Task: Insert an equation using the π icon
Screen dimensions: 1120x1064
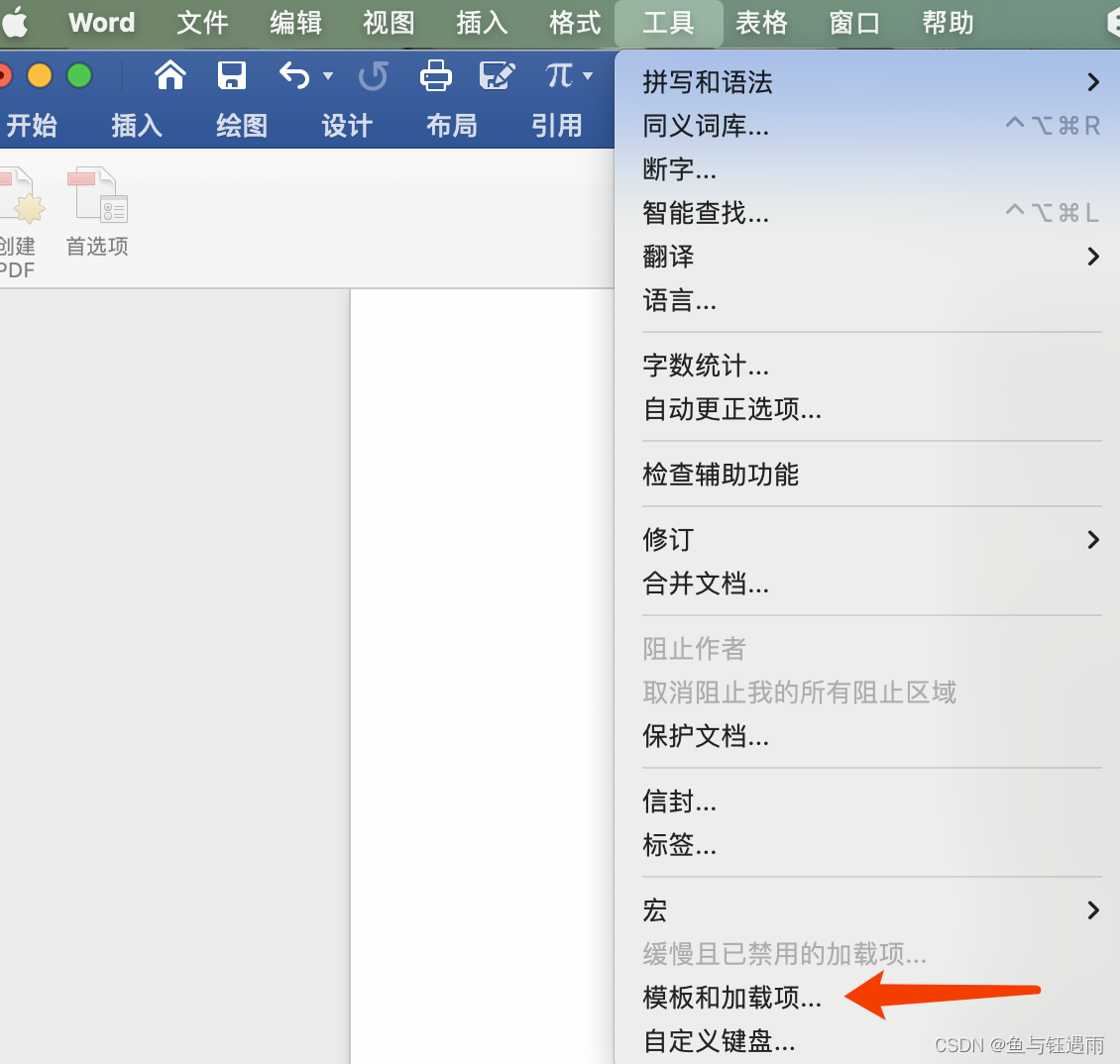Action: coord(558,75)
